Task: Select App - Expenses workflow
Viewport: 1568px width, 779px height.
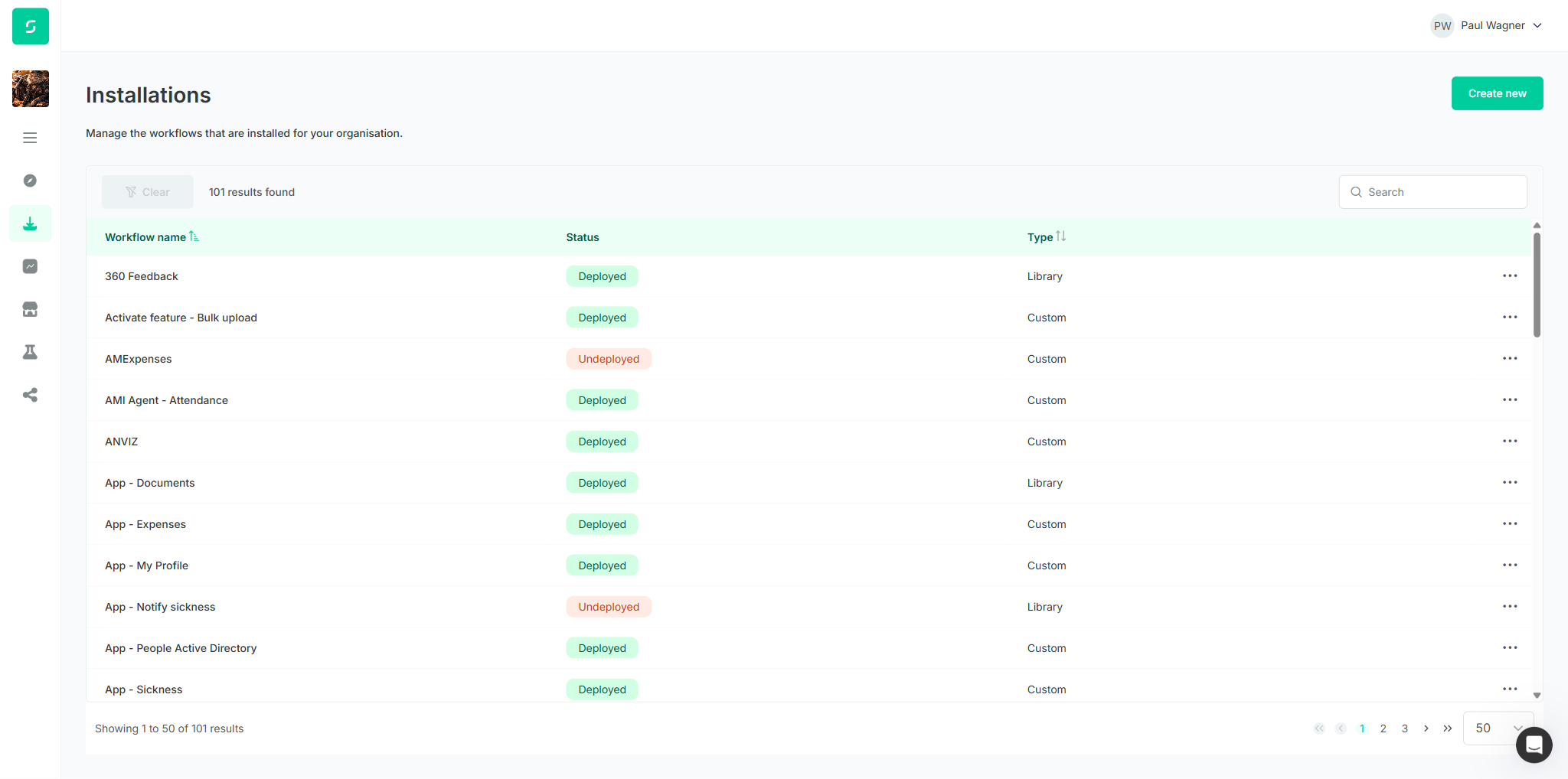Action: 145,524
